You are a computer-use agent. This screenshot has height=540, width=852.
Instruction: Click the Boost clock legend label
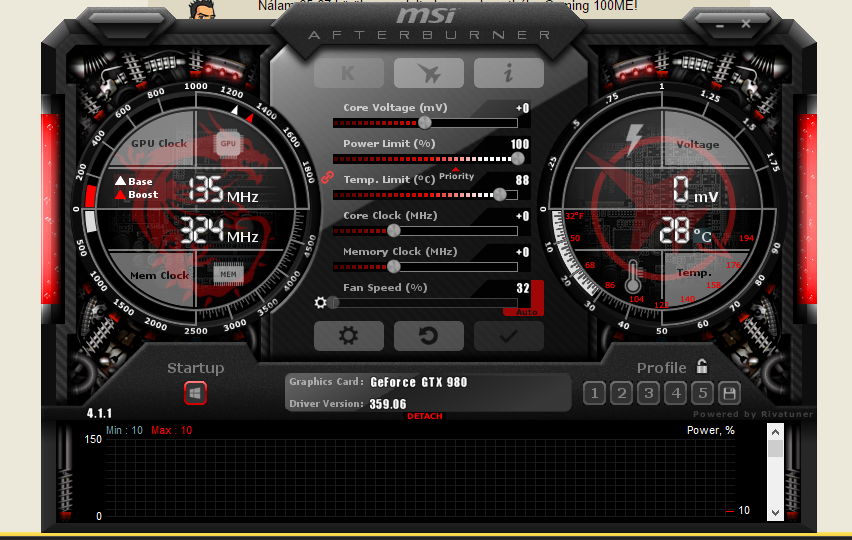click(143, 194)
